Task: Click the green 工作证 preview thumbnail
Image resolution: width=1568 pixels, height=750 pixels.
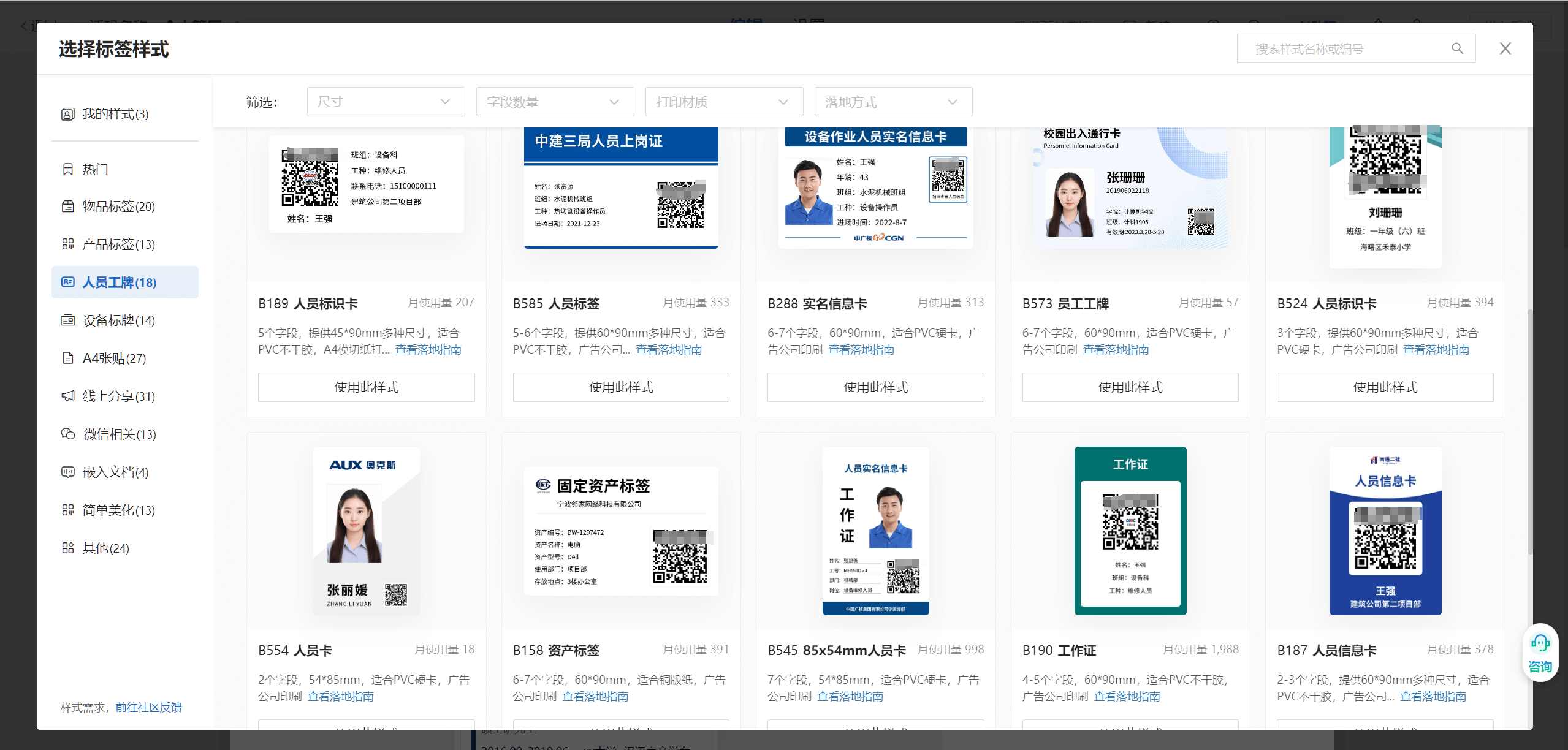Action: coord(1130,531)
